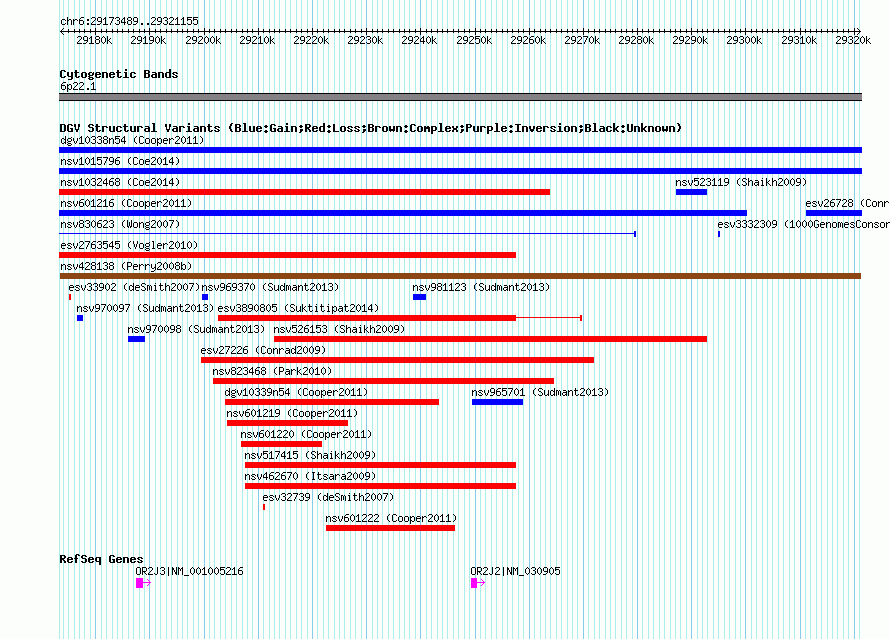890x639 pixels.
Task: Open the esv3890805 (Suktitipat2014) label
Action: click(x=298, y=308)
